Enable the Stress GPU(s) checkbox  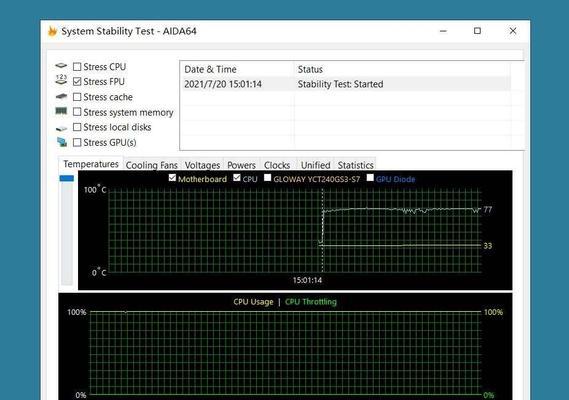pyautogui.click(x=77, y=142)
